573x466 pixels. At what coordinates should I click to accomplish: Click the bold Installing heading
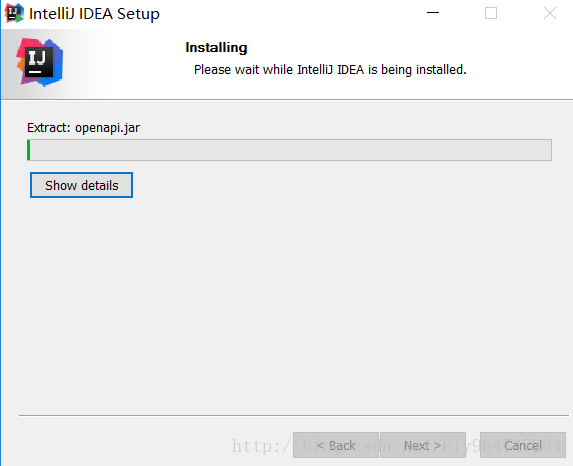[216, 48]
